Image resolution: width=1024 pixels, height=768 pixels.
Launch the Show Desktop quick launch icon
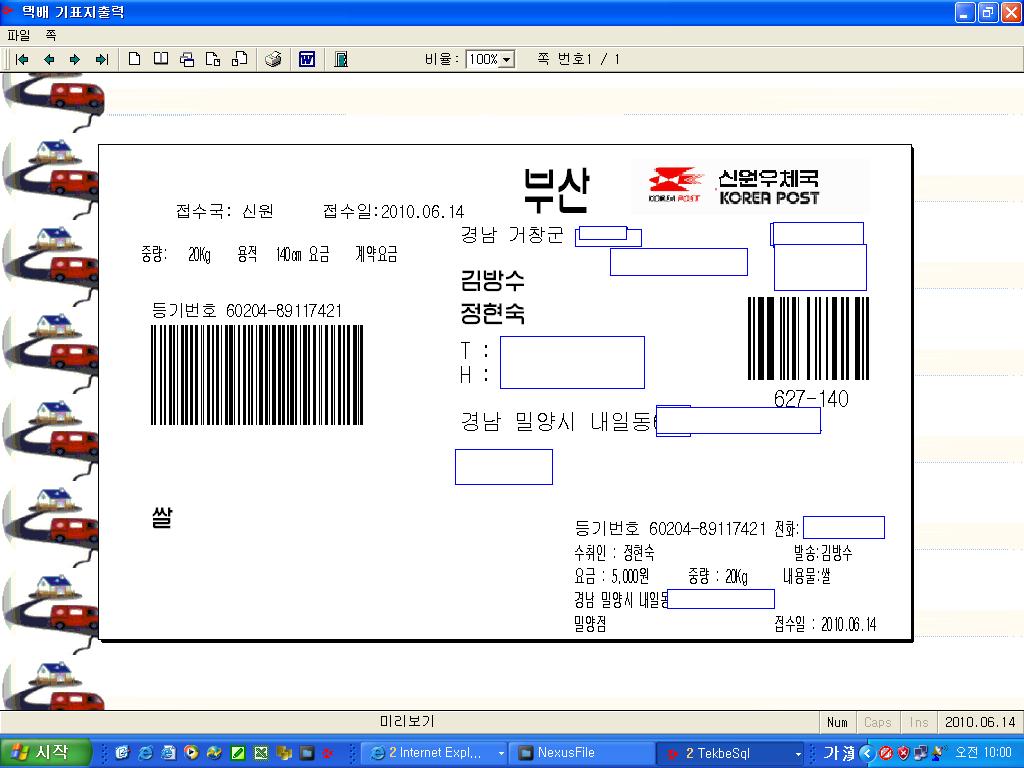click(x=122, y=753)
